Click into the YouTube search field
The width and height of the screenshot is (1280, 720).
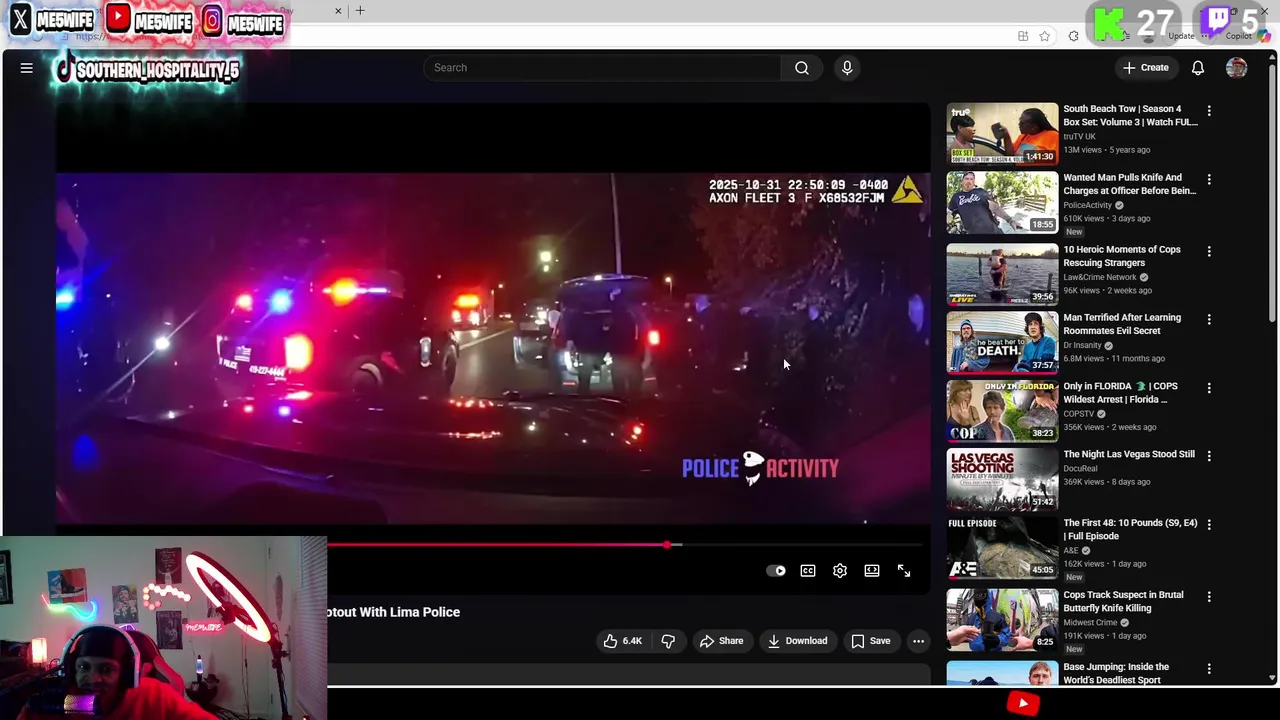pos(603,68)
